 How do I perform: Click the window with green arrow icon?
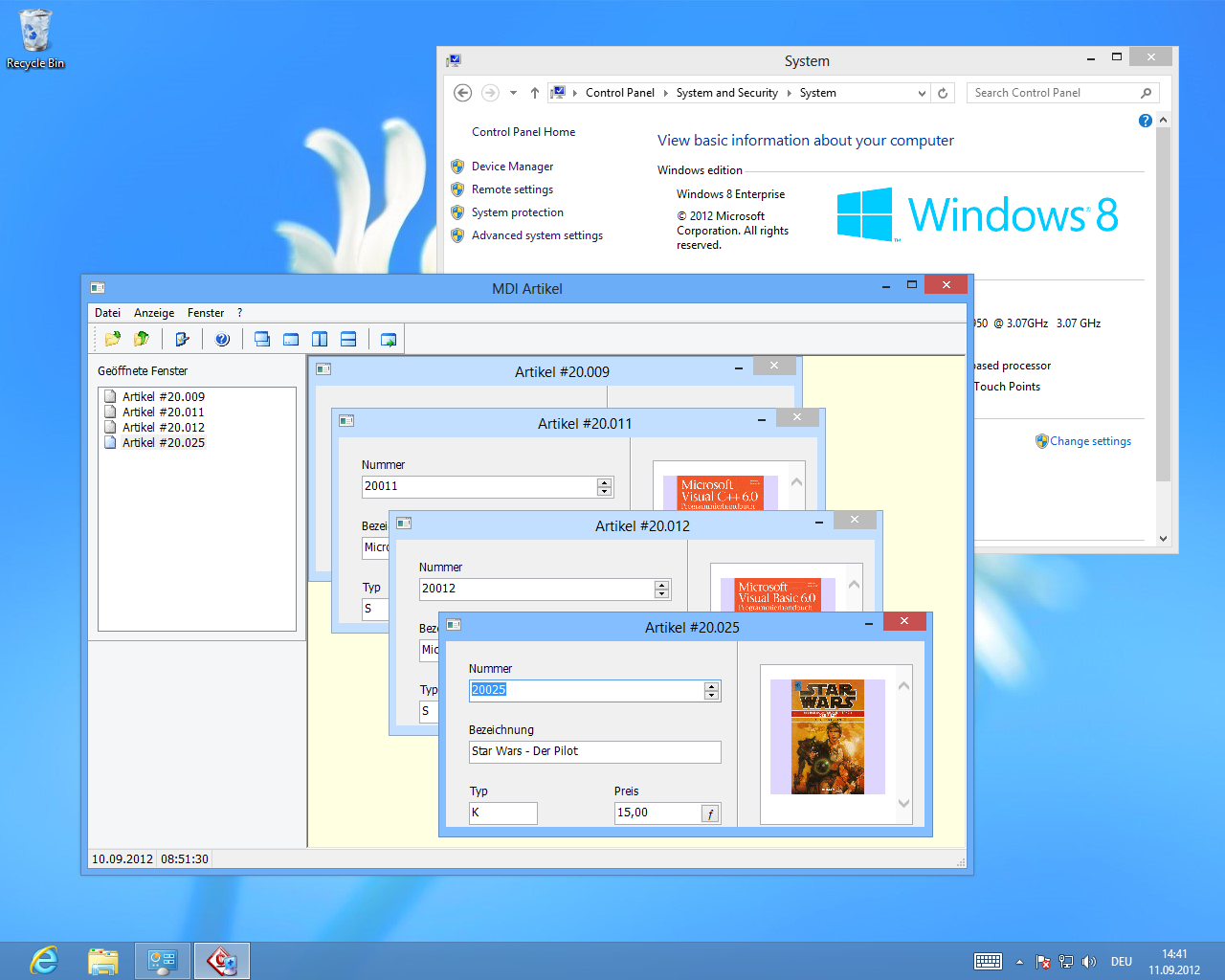(389, 339)
